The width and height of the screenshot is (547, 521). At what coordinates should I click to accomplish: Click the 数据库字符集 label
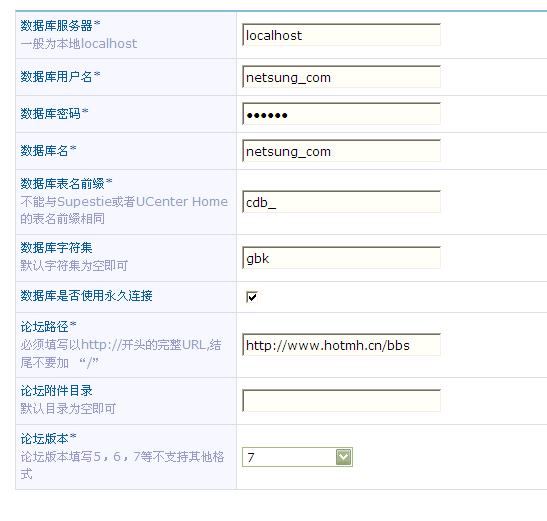56,247
